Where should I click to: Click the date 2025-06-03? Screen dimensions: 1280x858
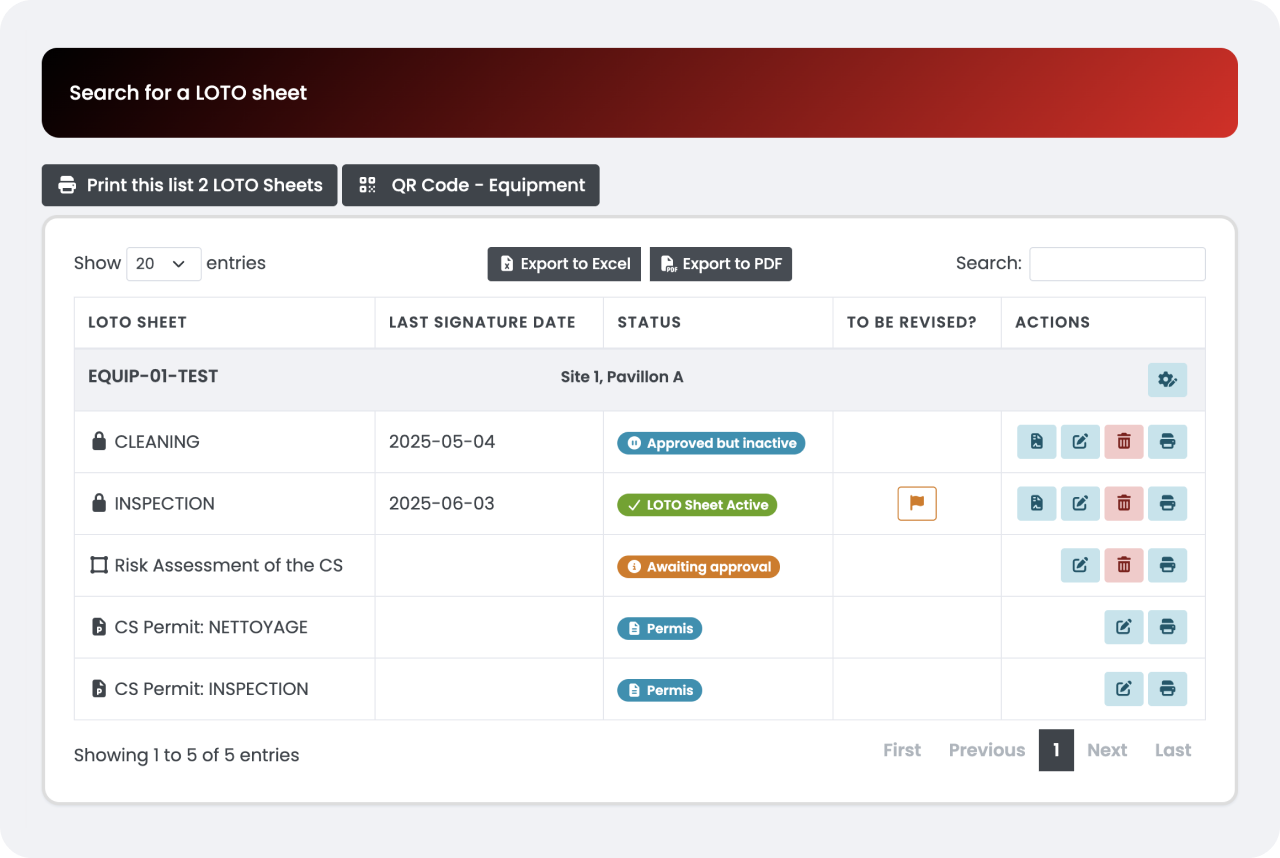coord(442,504)
